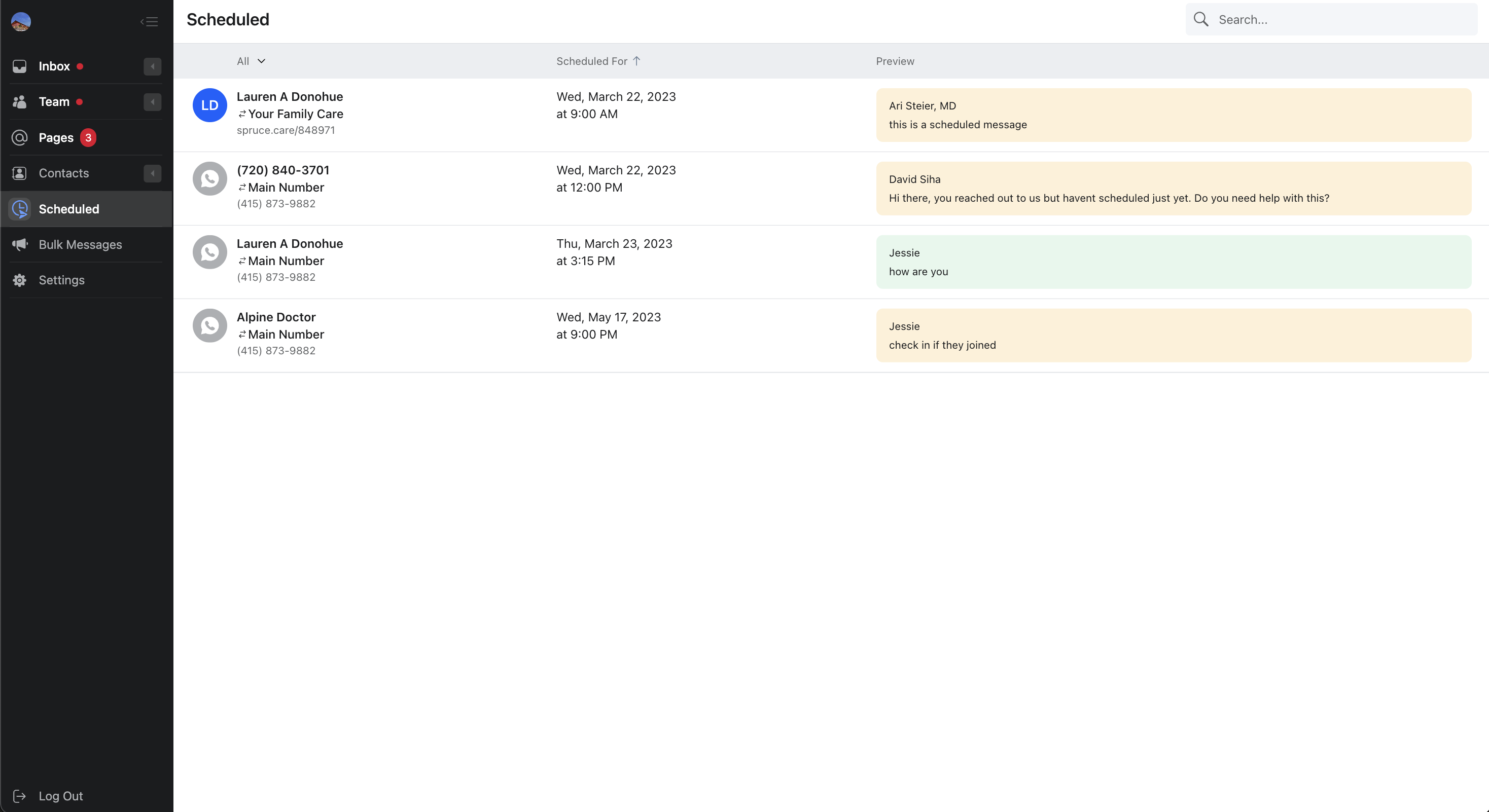Open the All filter dropdown
The height and width of the screenshot is (812, 1489).
click(x=252, y=61)
